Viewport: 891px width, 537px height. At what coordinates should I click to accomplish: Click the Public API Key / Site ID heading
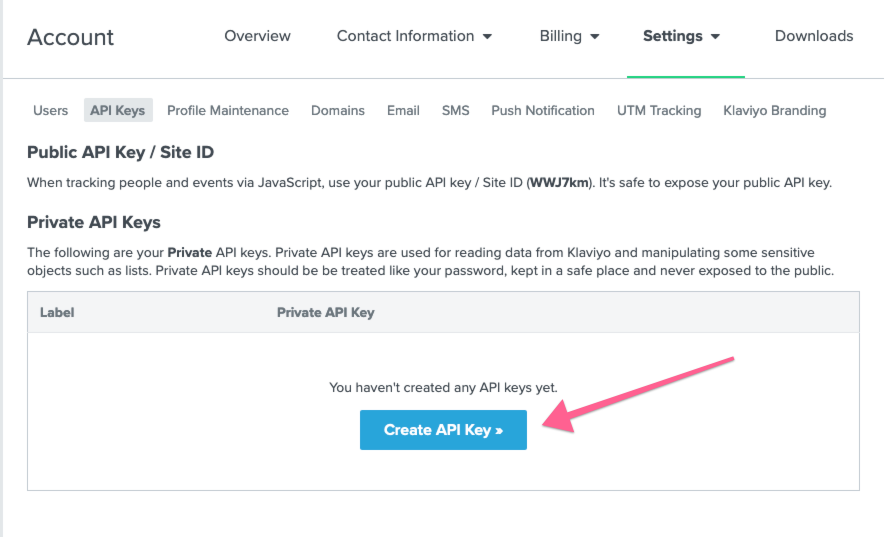click(x=120, y=152)
